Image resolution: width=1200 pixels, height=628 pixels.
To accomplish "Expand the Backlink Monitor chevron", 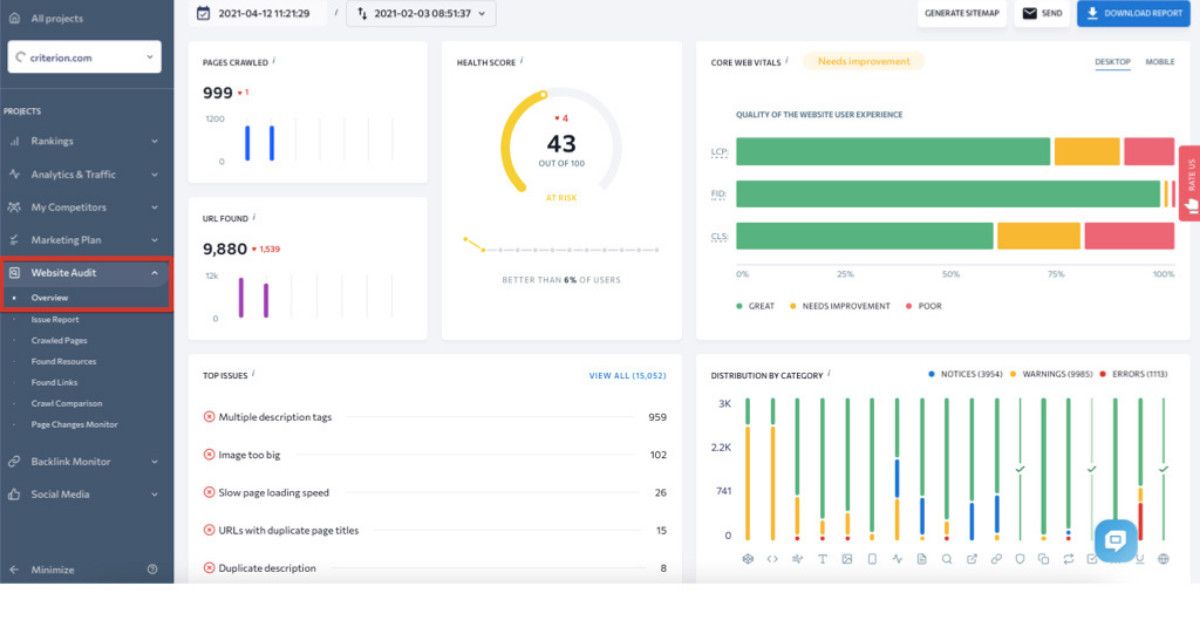I will [155, 462].
